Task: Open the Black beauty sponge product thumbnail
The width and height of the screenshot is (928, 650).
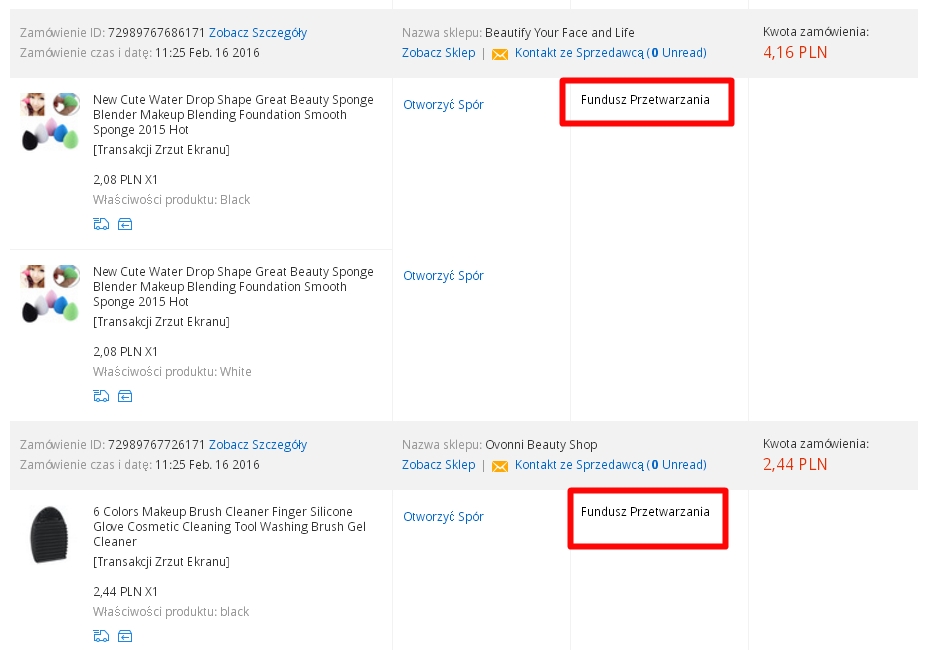Action: [50, 121]
